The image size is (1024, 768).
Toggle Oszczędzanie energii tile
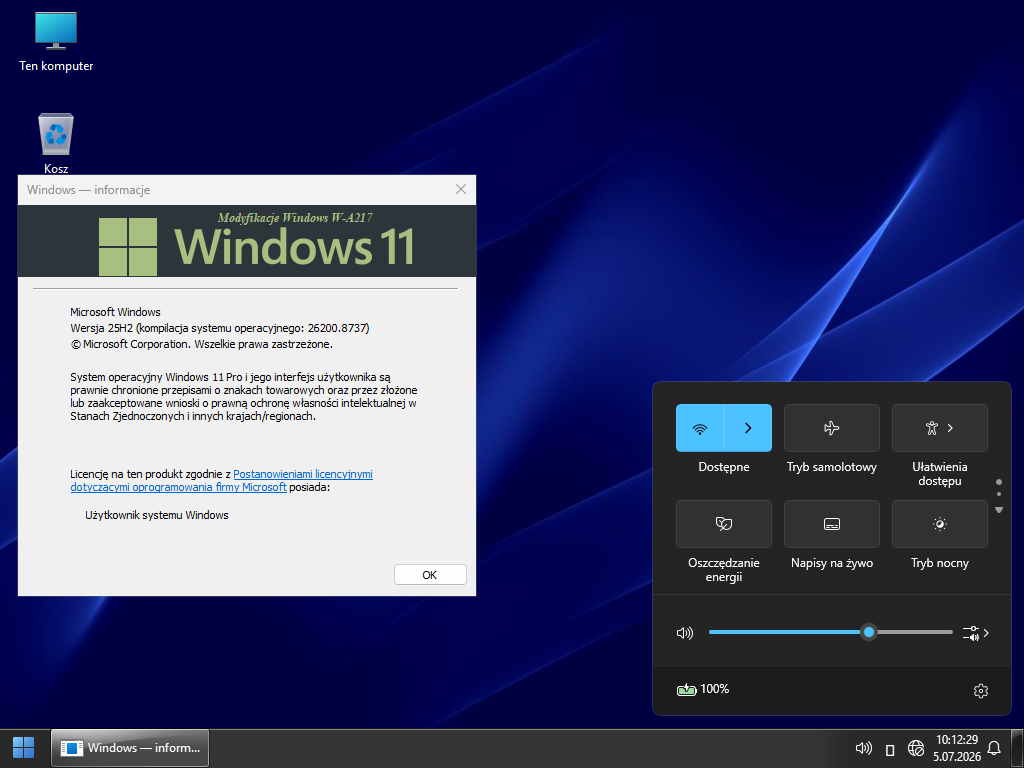(724, 524)
